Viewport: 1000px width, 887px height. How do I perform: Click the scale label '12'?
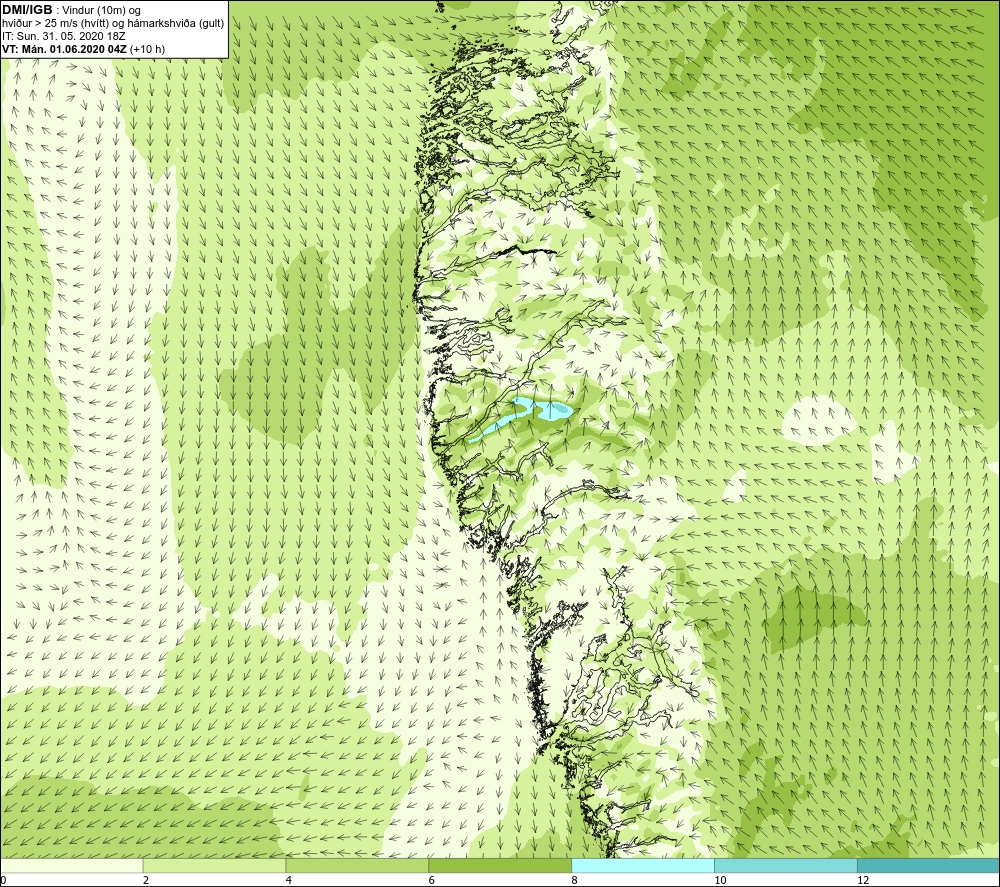(863, 881)
